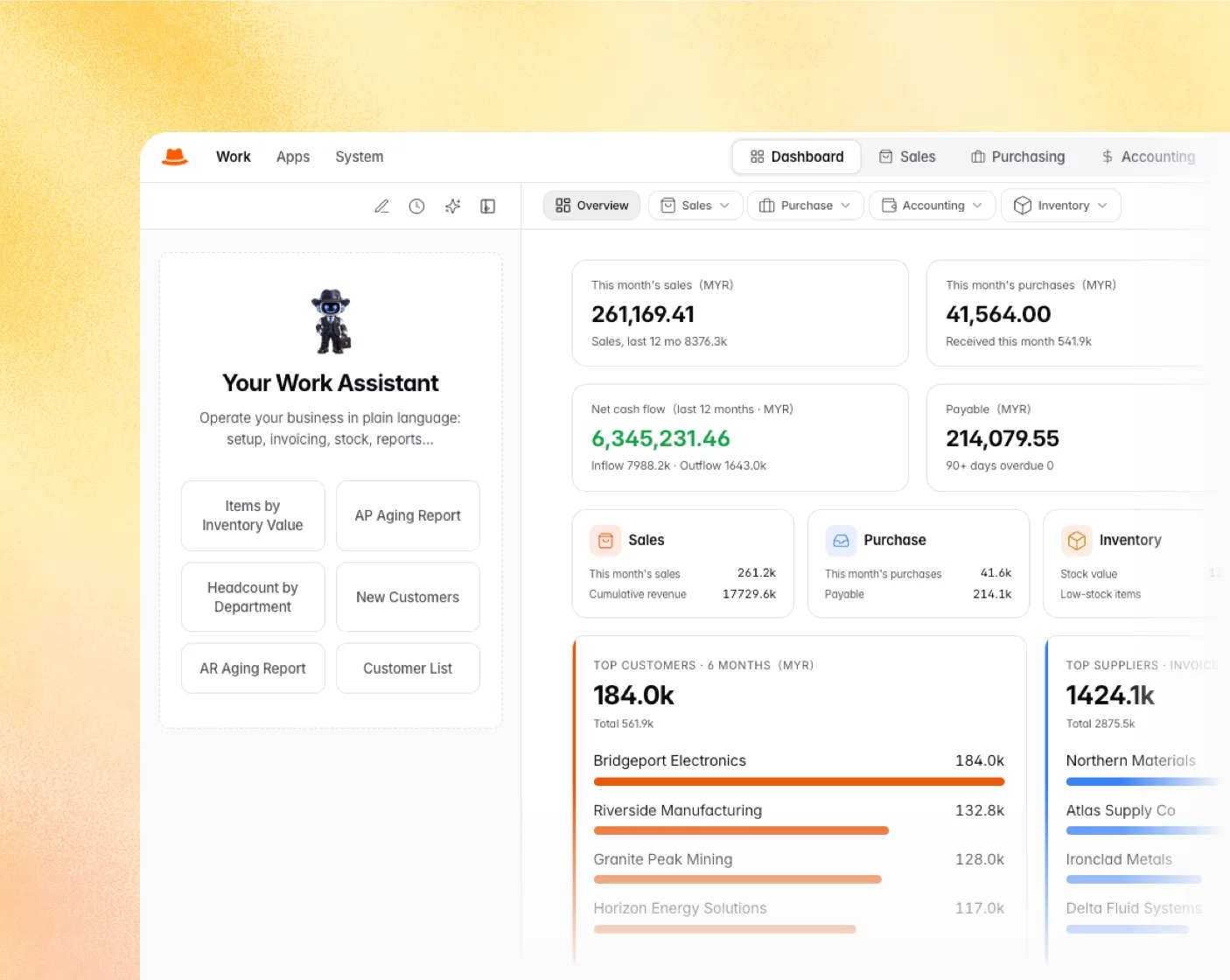Click the Atlas Supply Co supplier name
This screenshot has height=980, width=1230.
tap(1121, 810)
